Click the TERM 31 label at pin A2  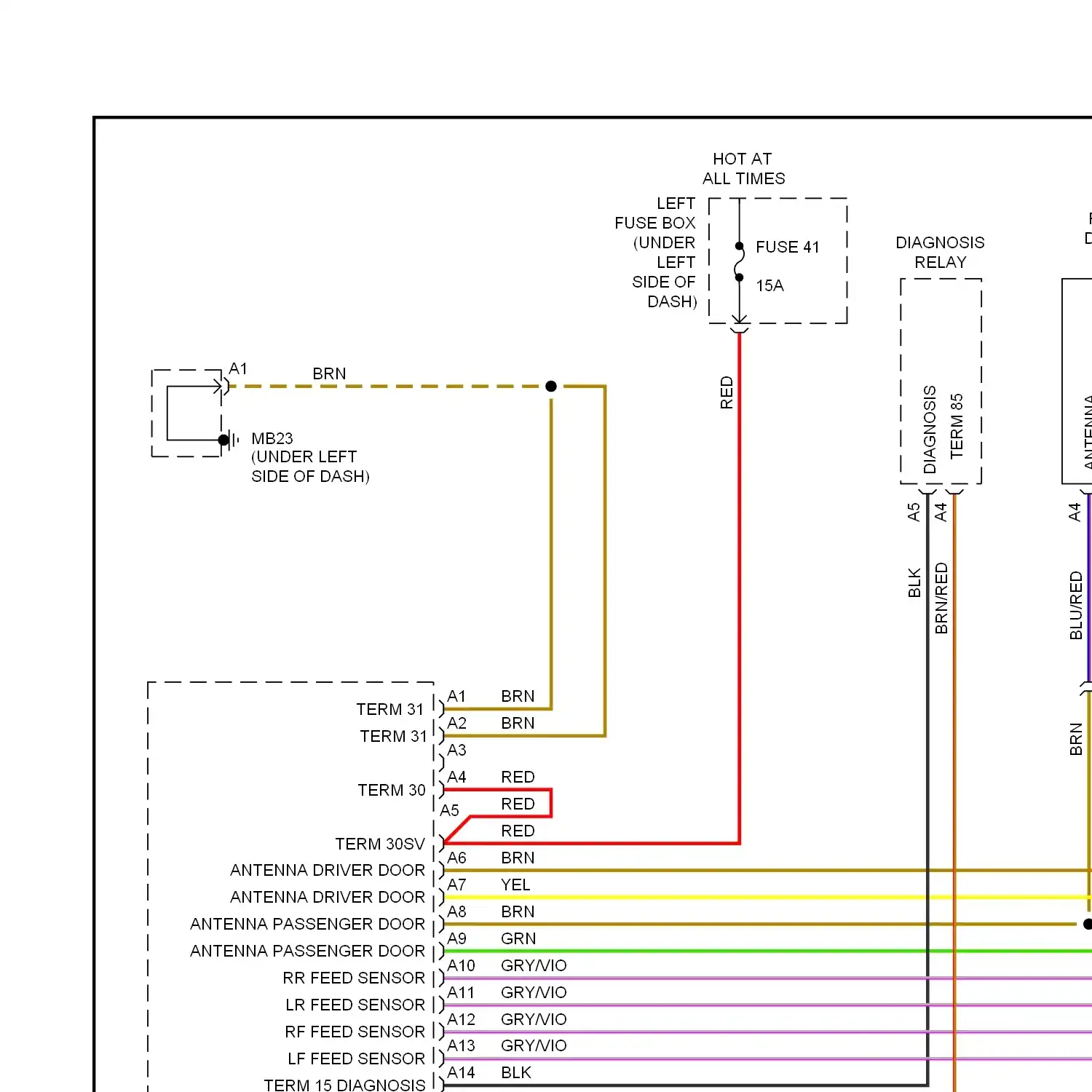pos(394,737)
